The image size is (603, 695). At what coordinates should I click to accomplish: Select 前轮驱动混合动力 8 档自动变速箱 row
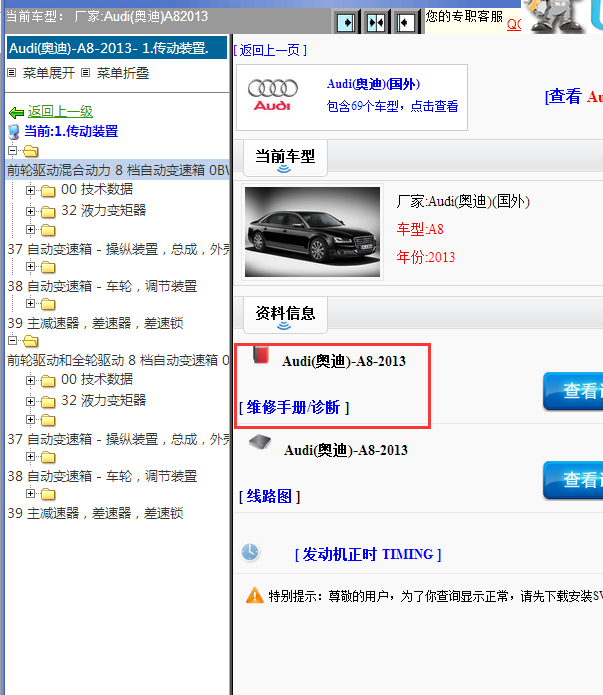(x=117, y=170)
